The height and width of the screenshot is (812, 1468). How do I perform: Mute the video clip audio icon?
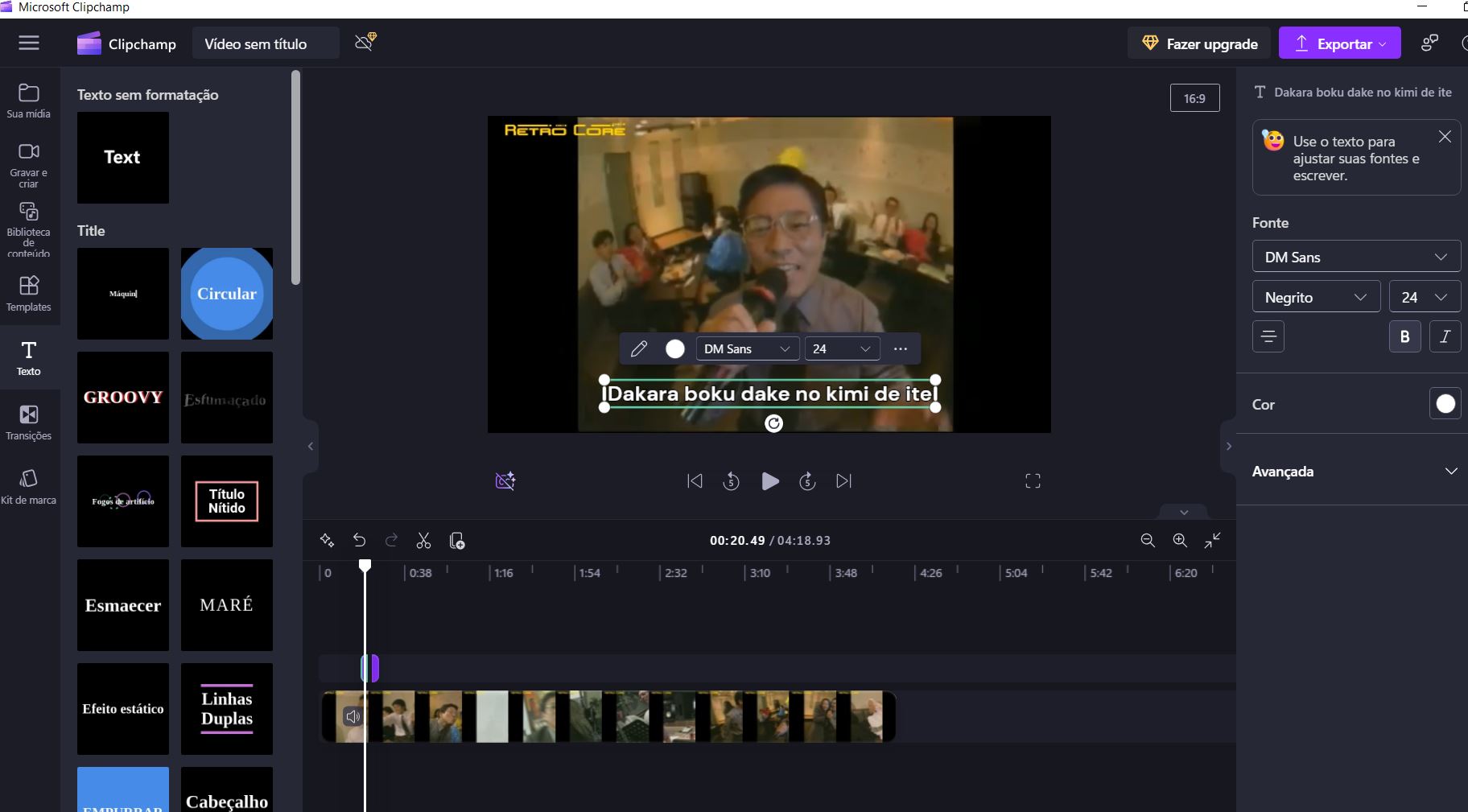(x=353, y=716)
